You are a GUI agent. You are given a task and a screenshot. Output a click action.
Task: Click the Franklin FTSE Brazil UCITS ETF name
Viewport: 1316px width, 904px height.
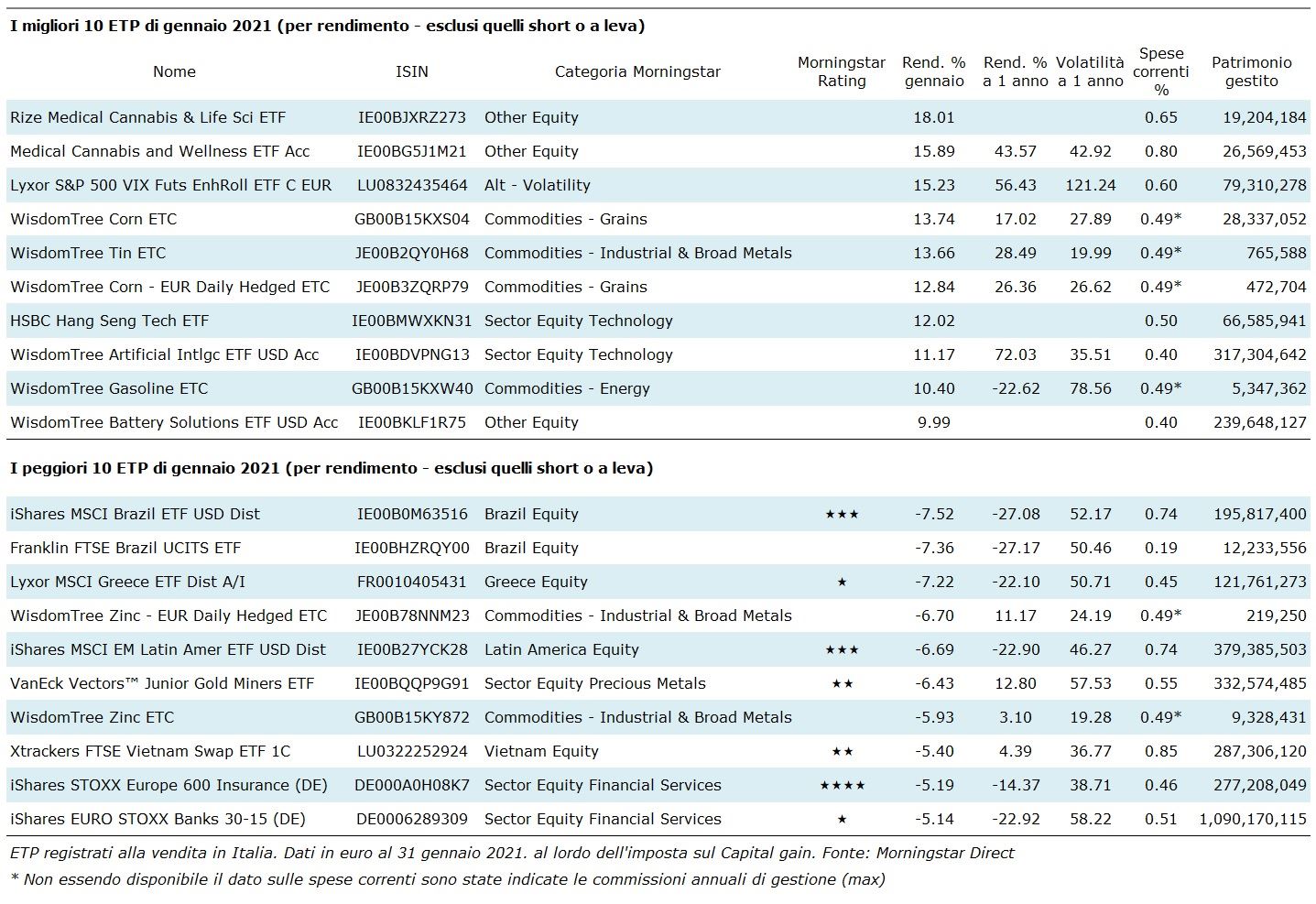coord(125,548)
